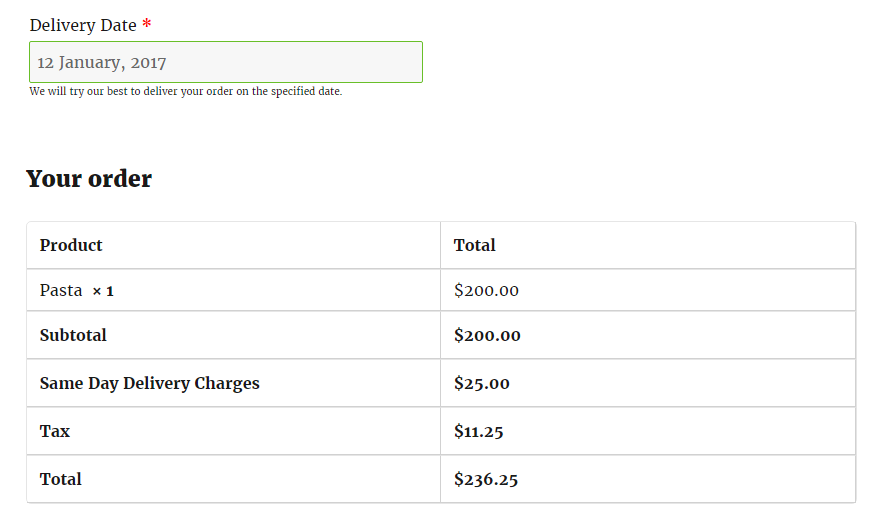880x520 pixels.
Task: Click the order table's vertical column divider
Action: point(440,360)
